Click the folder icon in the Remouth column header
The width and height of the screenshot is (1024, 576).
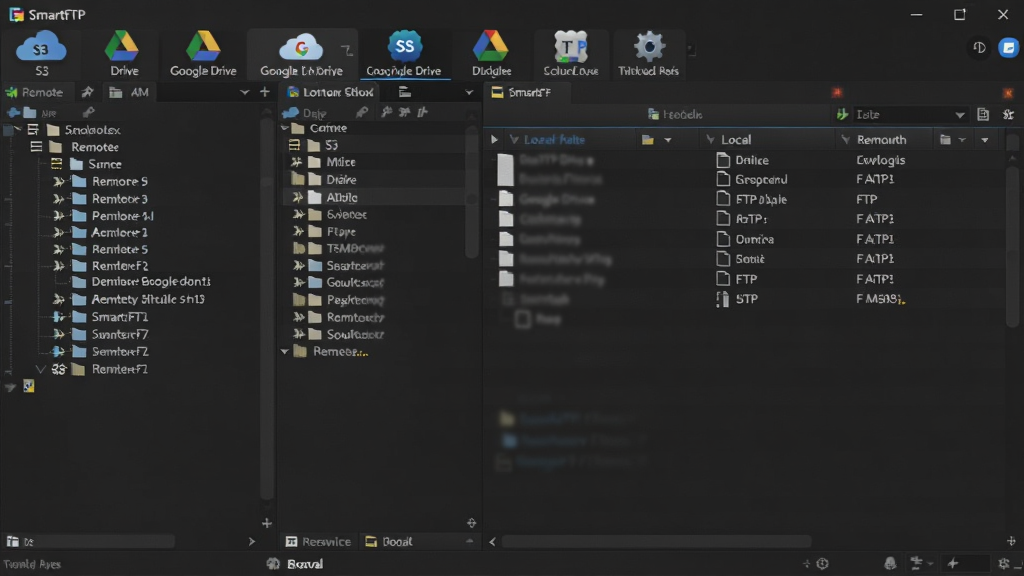(x=945, y=139)
